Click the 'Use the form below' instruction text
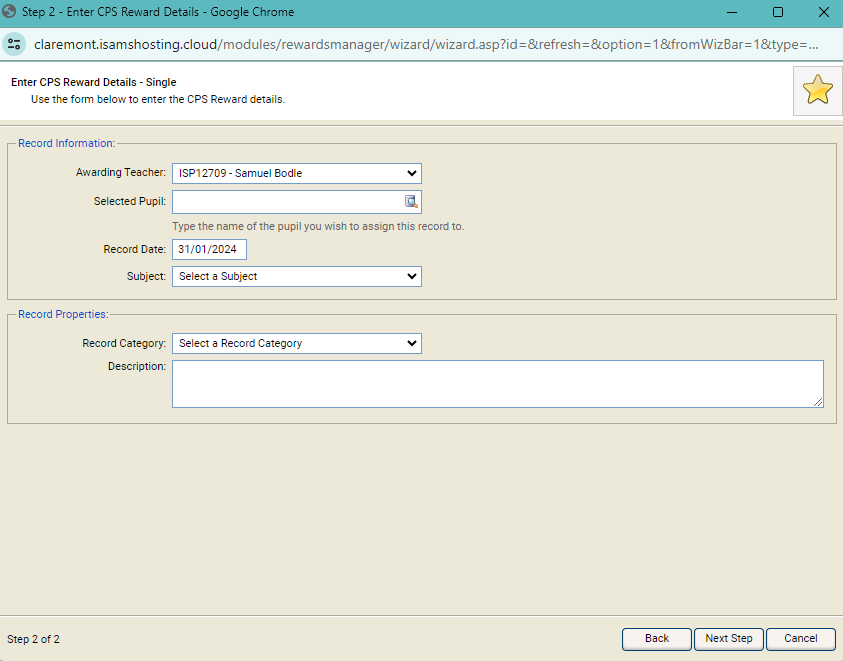Screen dimensions: 843x661 tap(158, 99)
